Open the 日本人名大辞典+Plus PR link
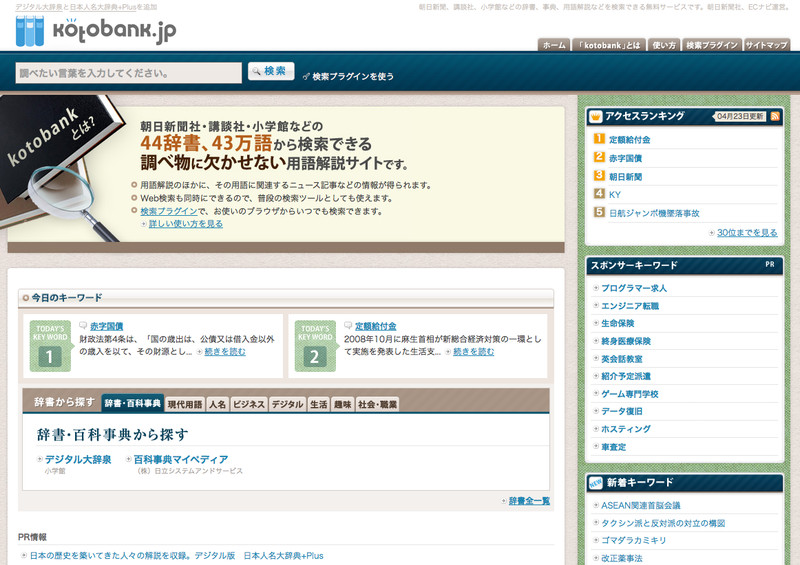Image resolution: width=800 pixels, height=565 pixels. (x=177, y=555)
